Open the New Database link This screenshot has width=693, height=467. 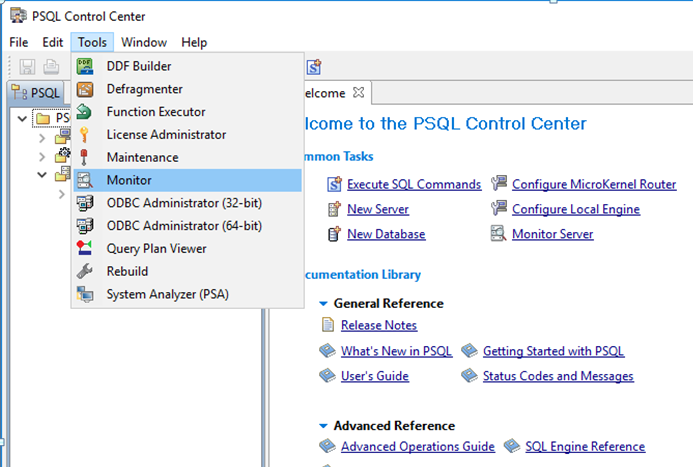pos(386,234)
